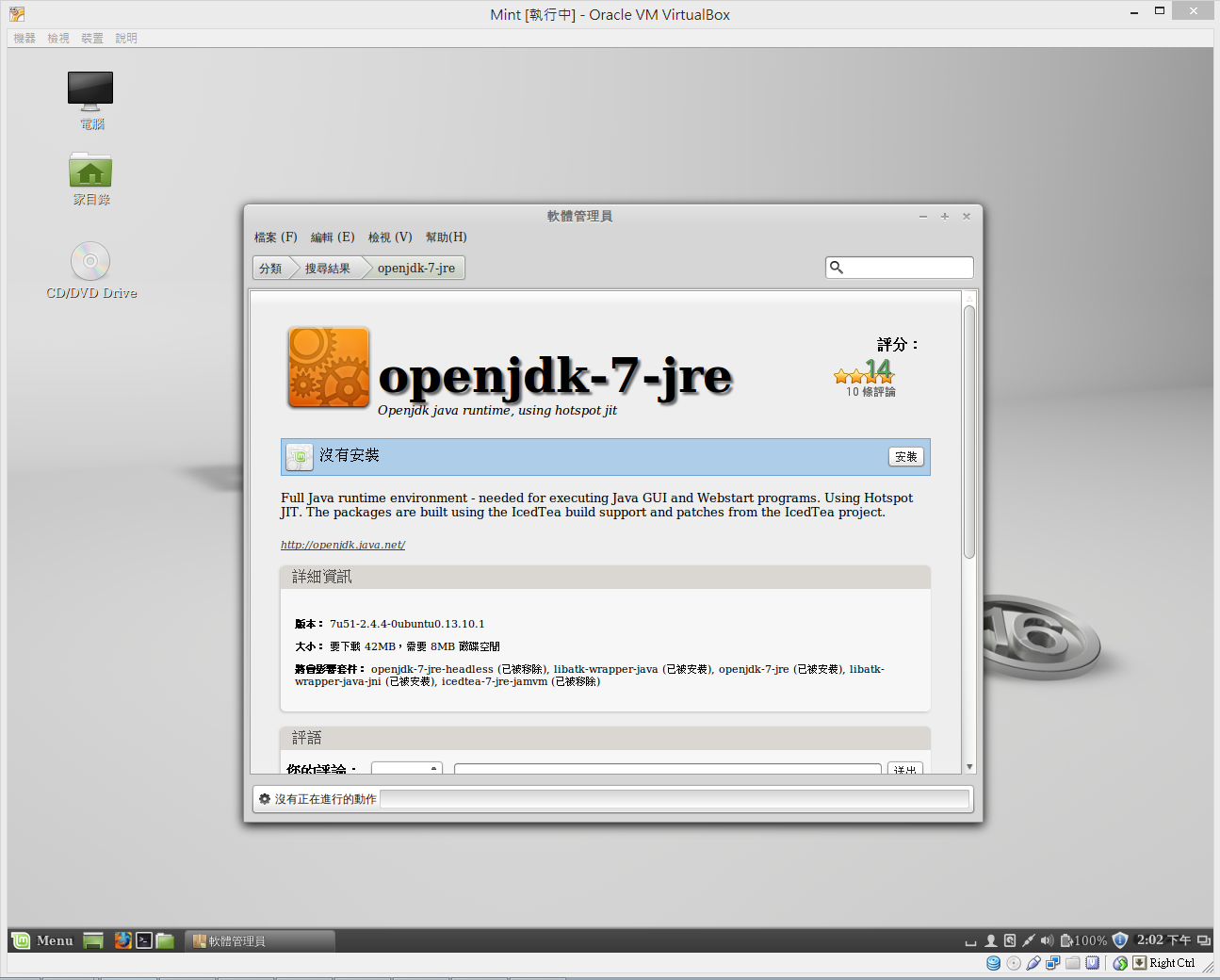Click the 沒有正在進行的動作 status text
The height and width of the screenshot is (980, 1220).
click(326, 799)
